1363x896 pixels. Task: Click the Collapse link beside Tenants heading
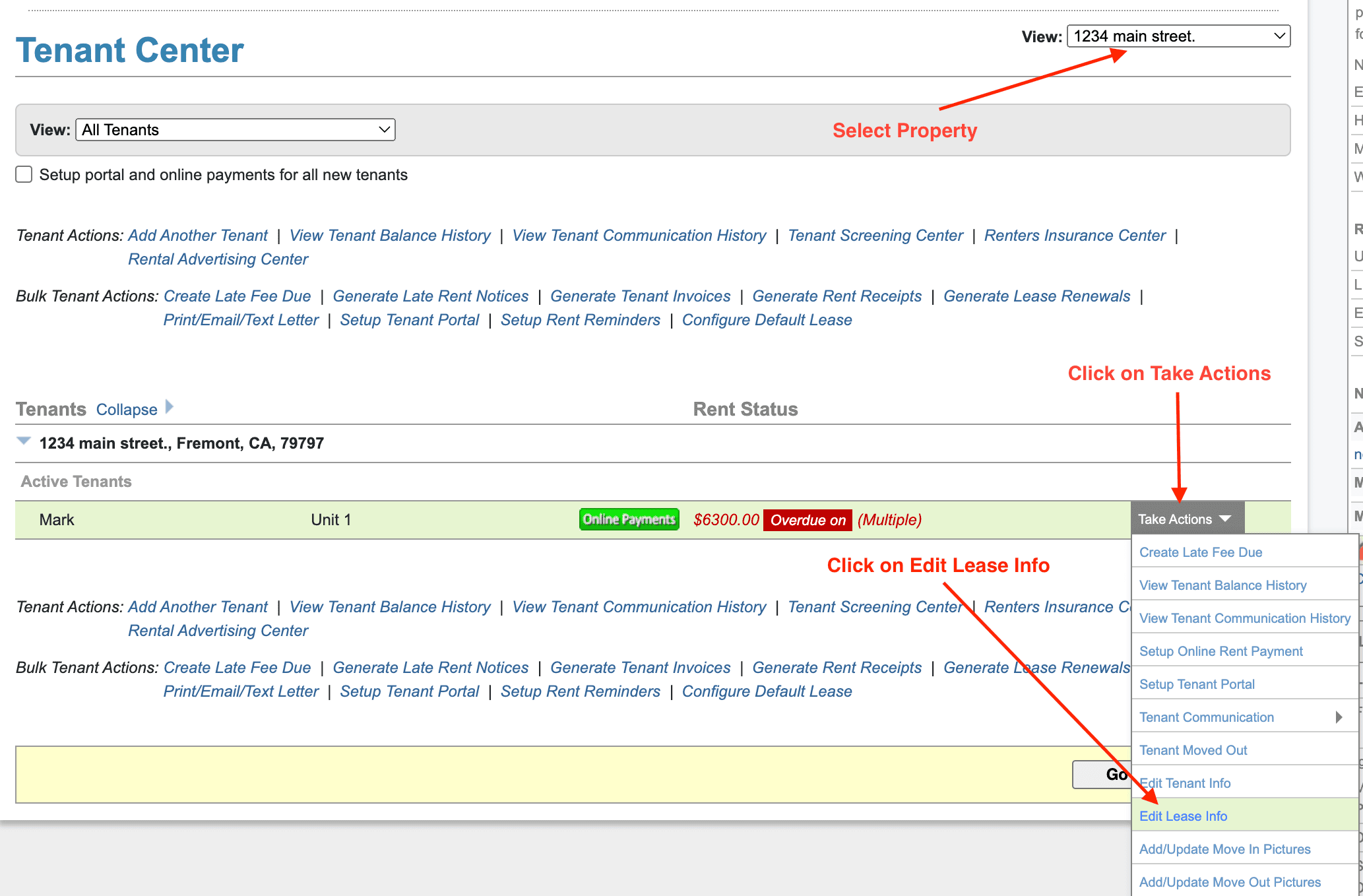(127, 410)
